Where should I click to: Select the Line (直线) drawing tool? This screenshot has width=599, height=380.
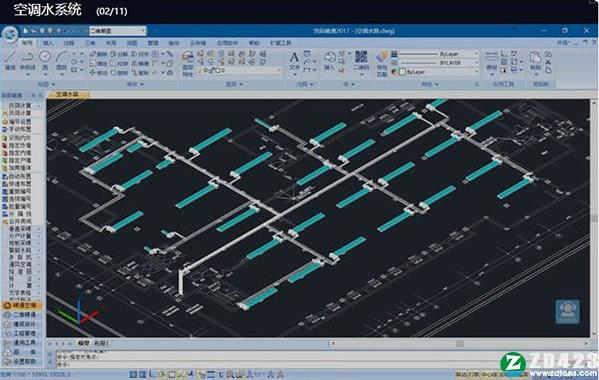(10, 61)
